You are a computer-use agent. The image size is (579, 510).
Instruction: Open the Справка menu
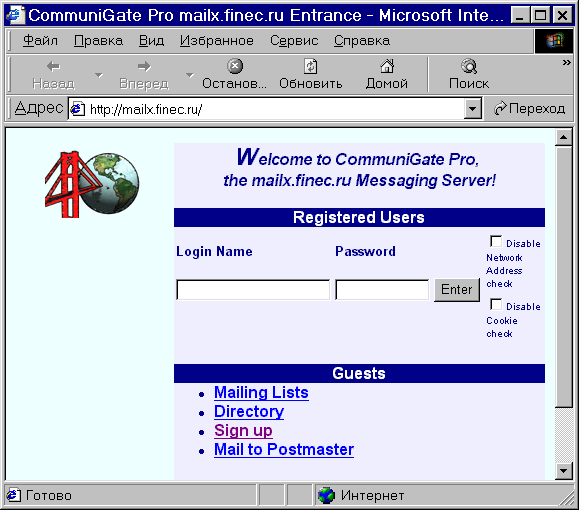362,41
